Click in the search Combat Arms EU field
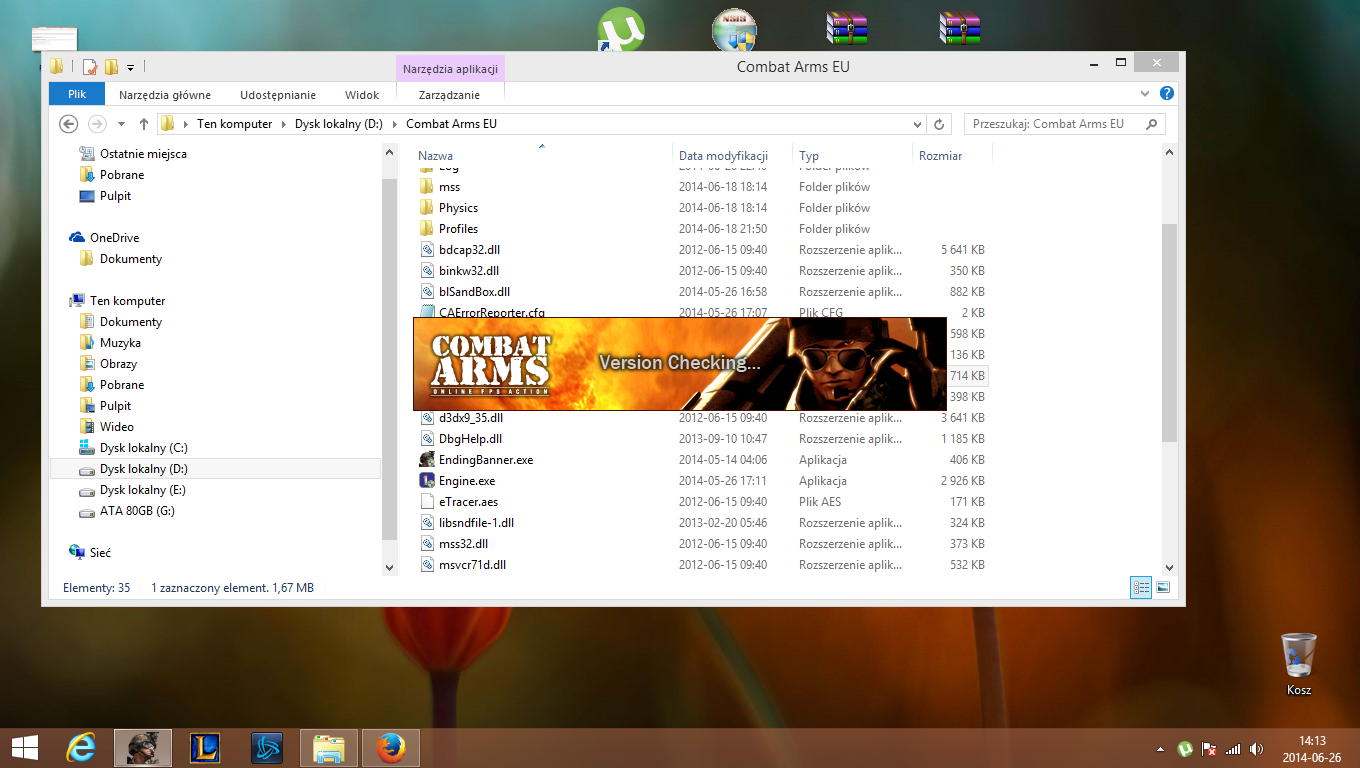The width and height of the screenshot is (1360, 768). tap(1055, 124)
